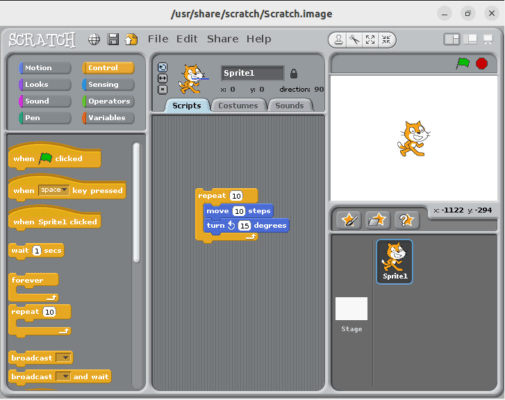
Task: Enter presentation mode
Action: click(x=488, y=39)
